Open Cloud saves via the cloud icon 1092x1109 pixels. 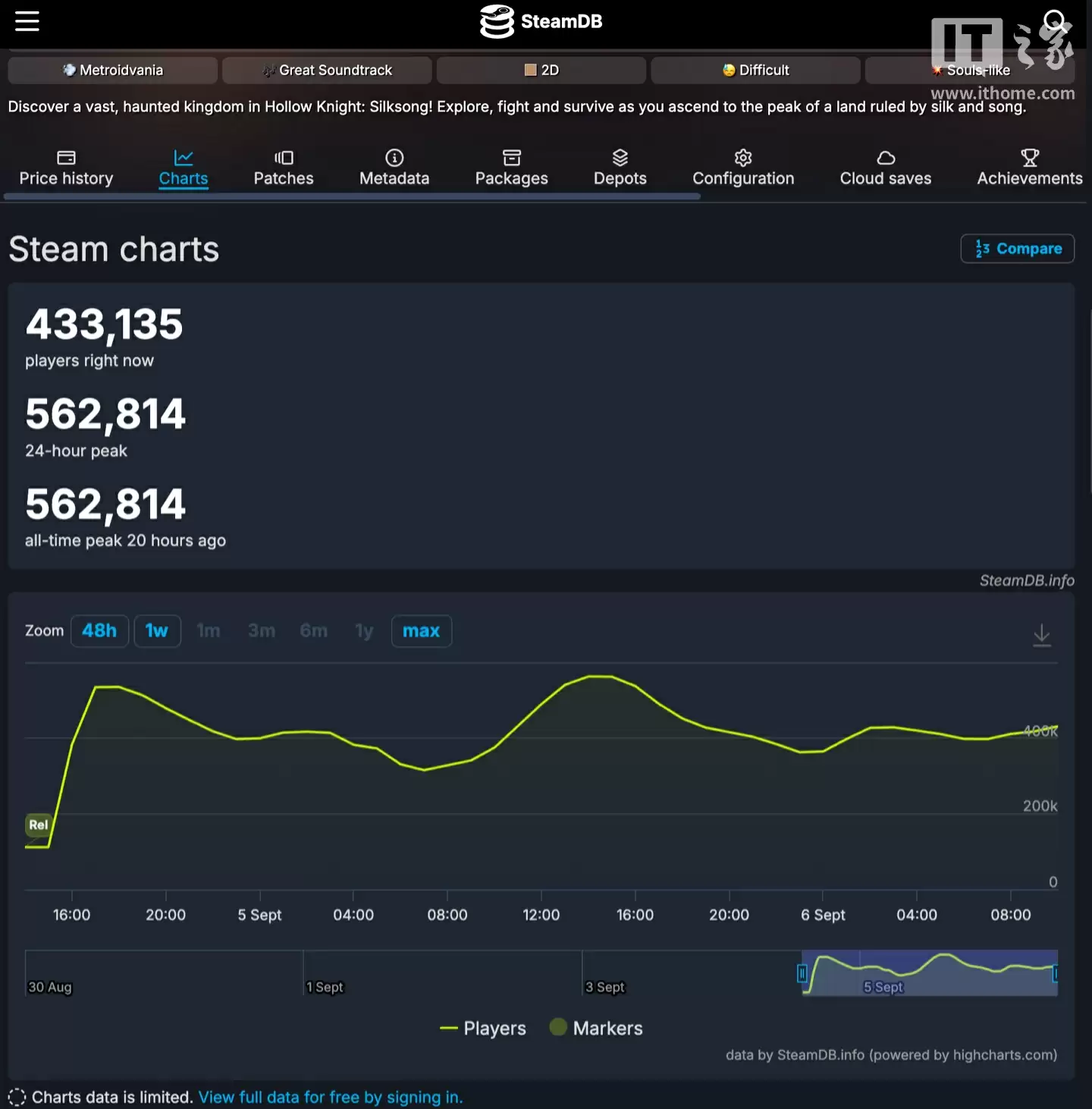[885, 158]
